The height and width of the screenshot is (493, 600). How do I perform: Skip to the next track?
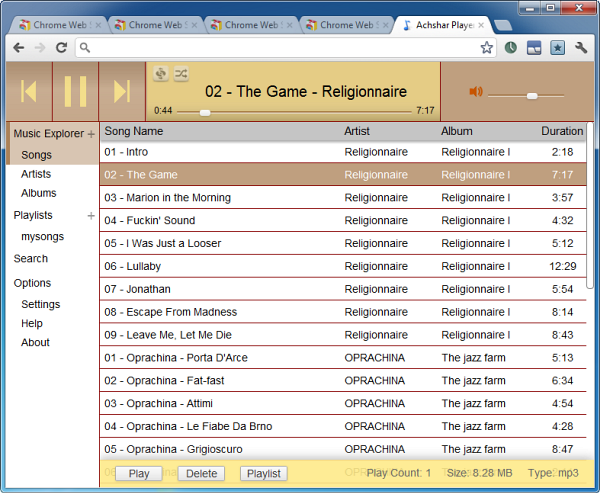pos(122,91)
